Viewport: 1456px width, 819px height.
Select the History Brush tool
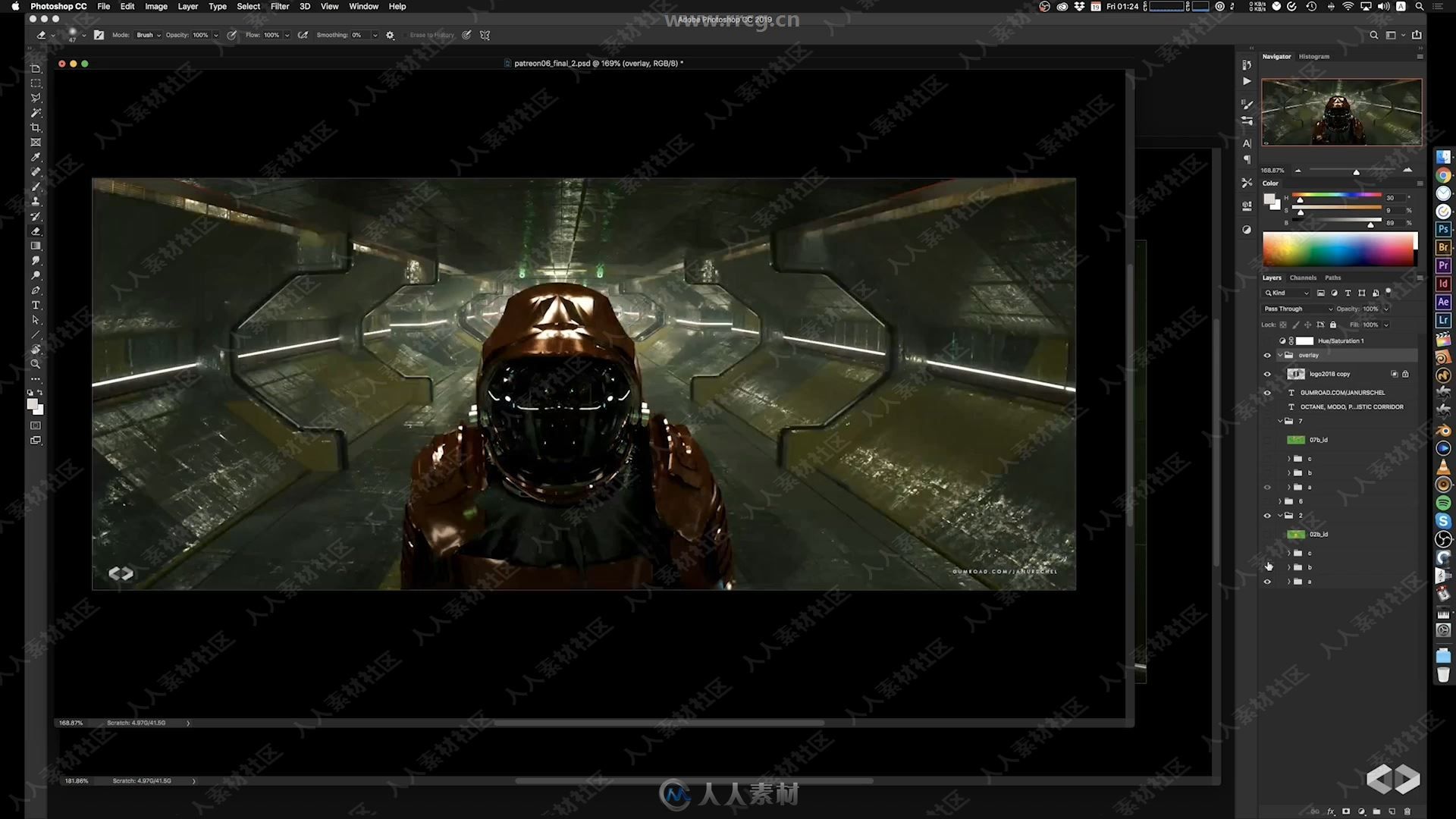36,216
